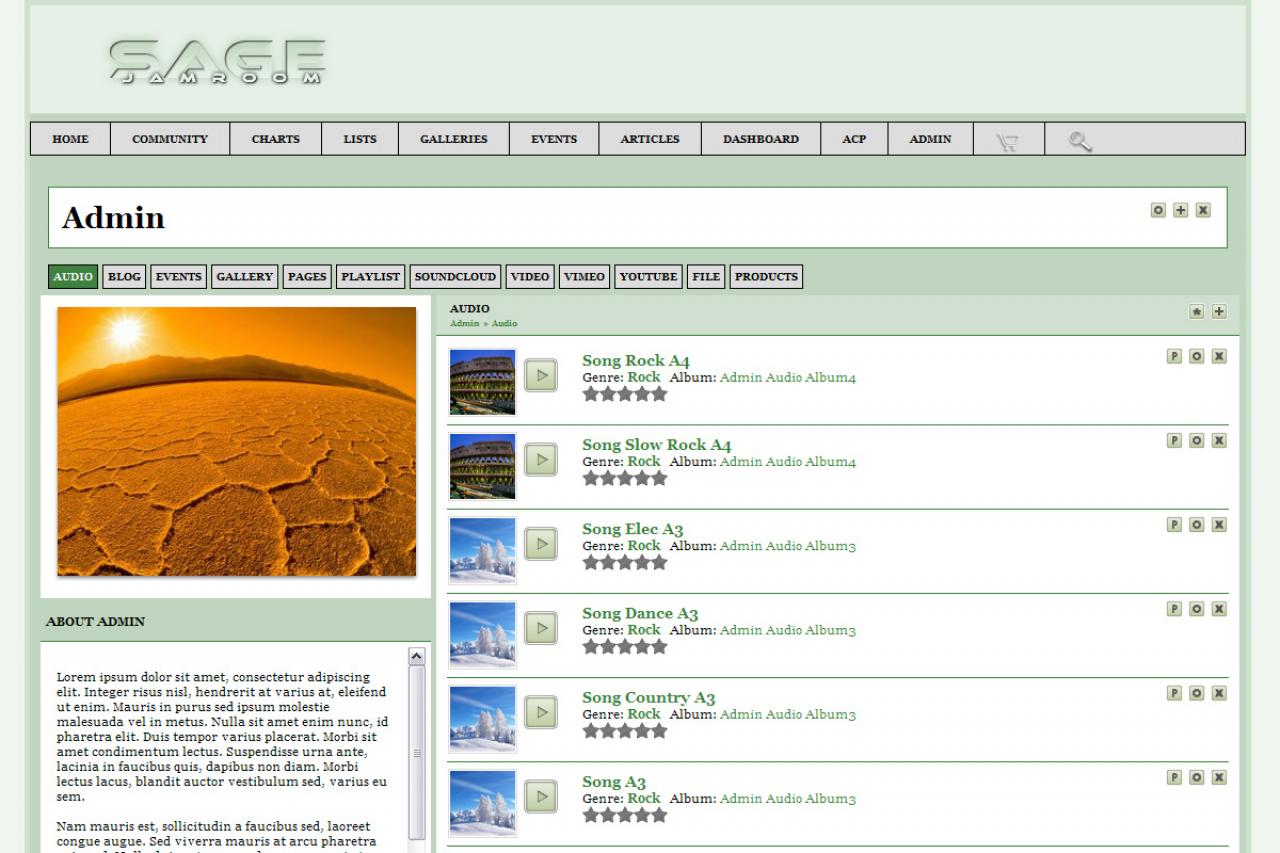1280x853 pixels.
Task: Click the plus icon in Admin header
Action: pyautogui.click(x=1181, y=210)
